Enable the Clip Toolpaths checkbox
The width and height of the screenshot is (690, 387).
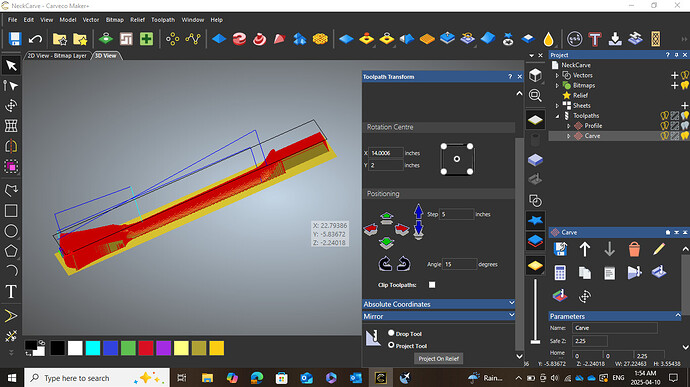pos(432,285)
